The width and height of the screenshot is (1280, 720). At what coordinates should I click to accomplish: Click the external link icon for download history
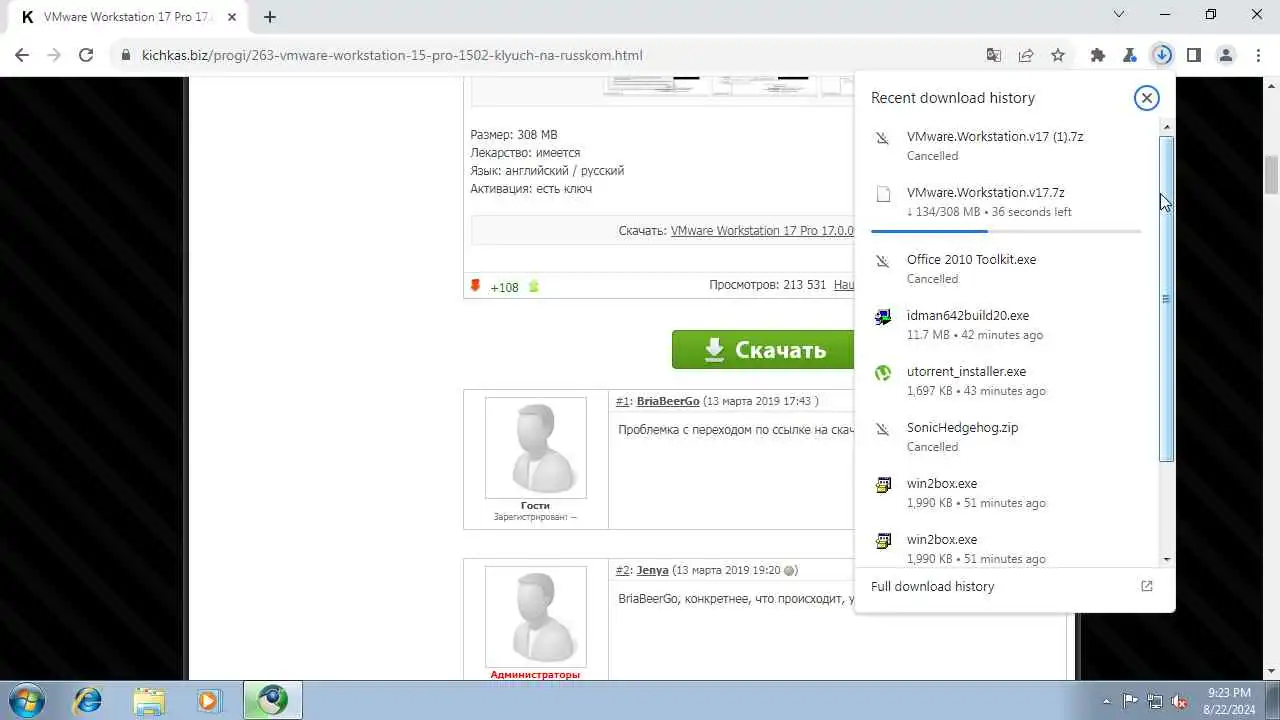coord(1147,587)
